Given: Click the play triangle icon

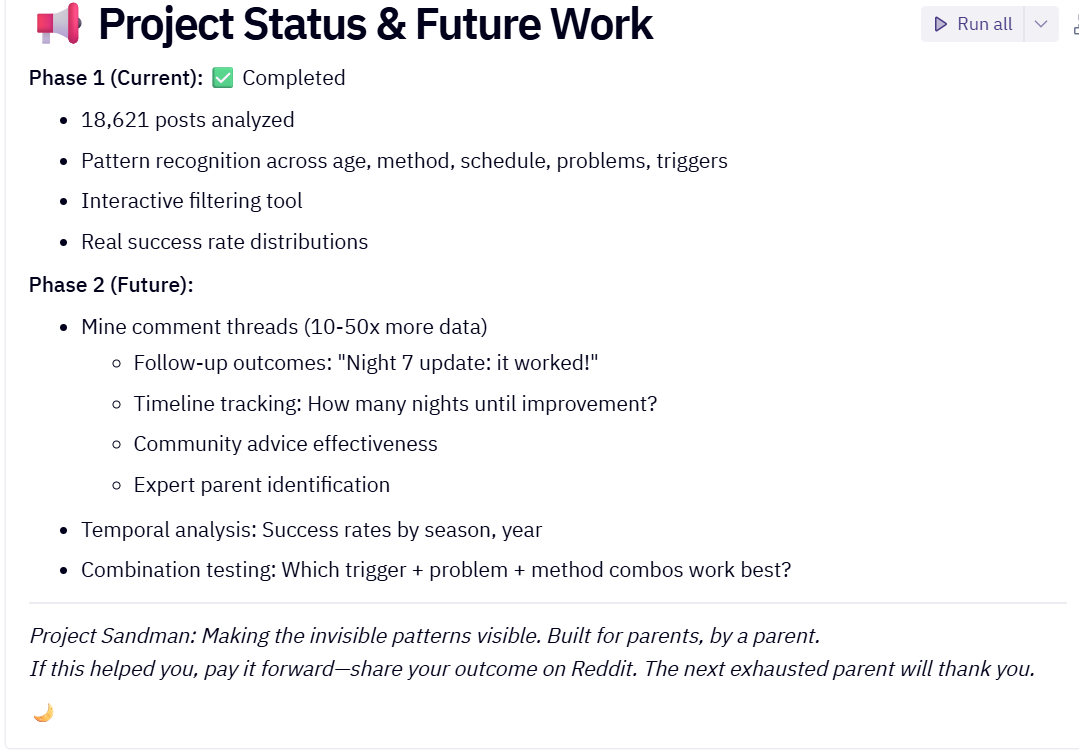Looking at the screenshot, I should [x=940, y=24].
